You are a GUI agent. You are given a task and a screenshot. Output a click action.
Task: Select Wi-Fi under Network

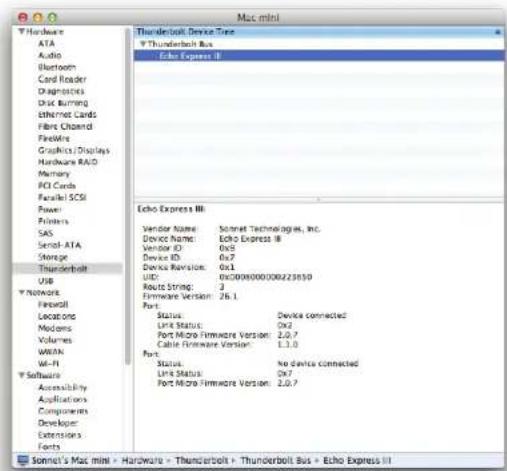(x=49, y=364)
